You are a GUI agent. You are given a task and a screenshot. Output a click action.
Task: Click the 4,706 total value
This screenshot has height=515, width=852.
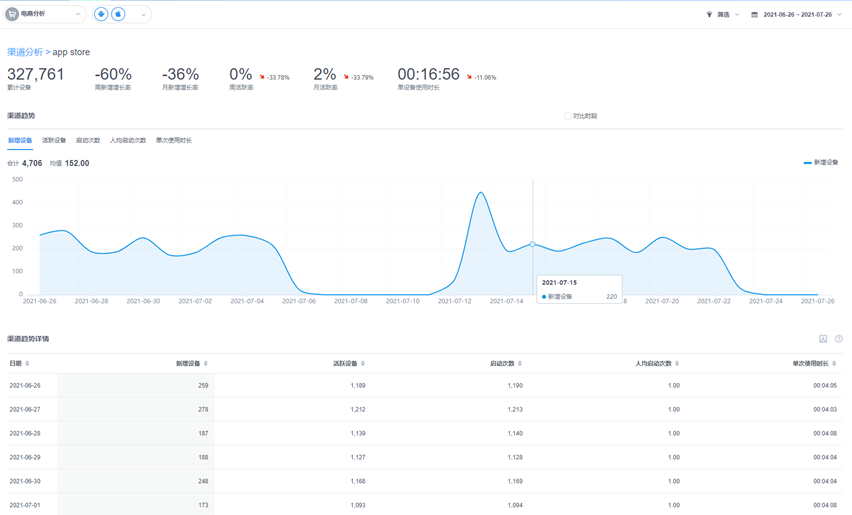click(32, 163)
